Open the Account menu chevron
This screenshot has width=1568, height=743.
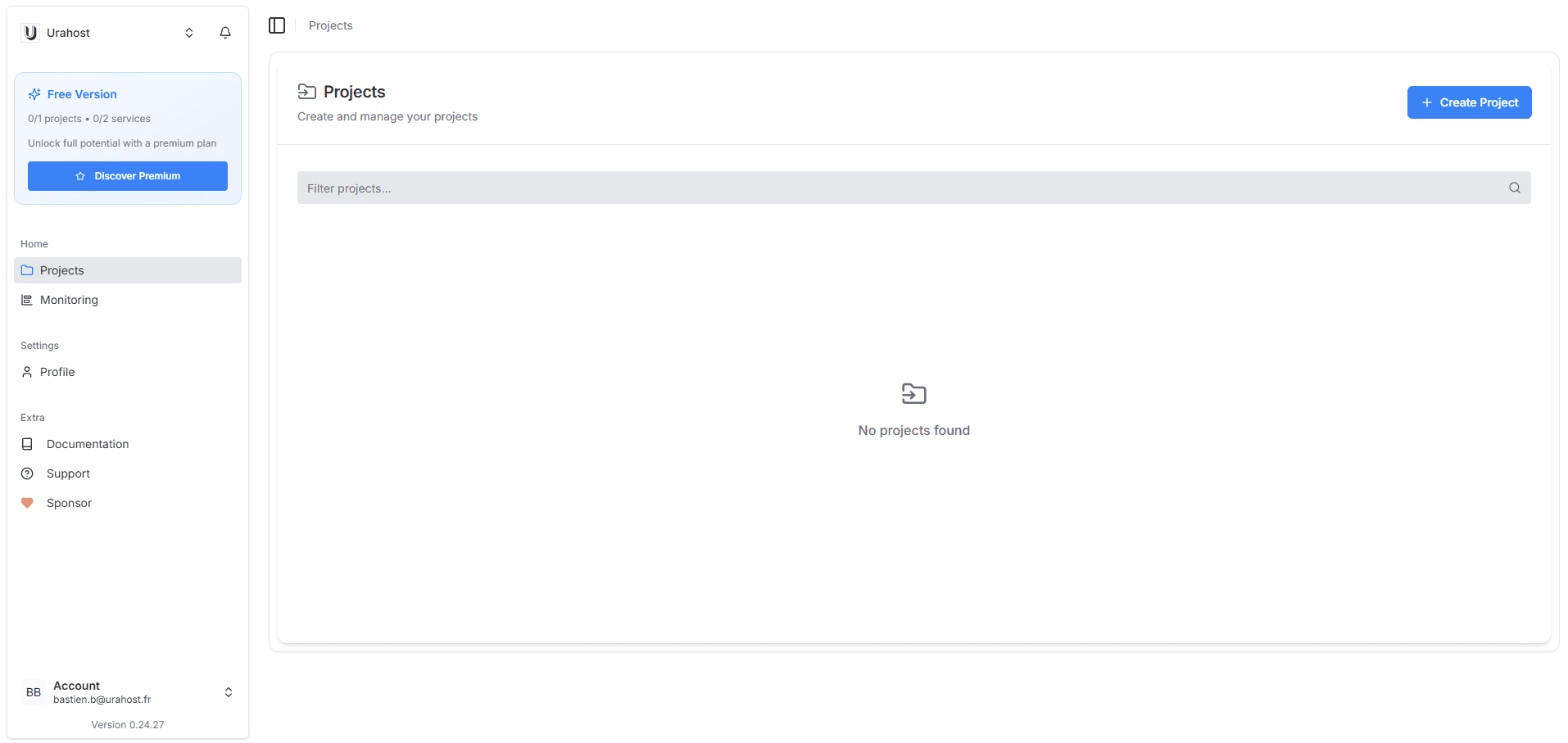point(229,692)
